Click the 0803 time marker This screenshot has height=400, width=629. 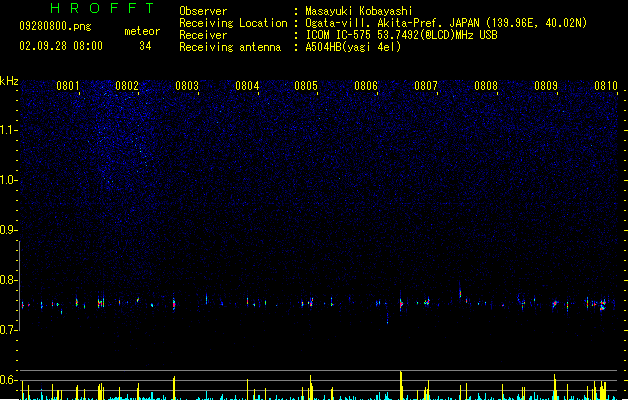[187, 86]
